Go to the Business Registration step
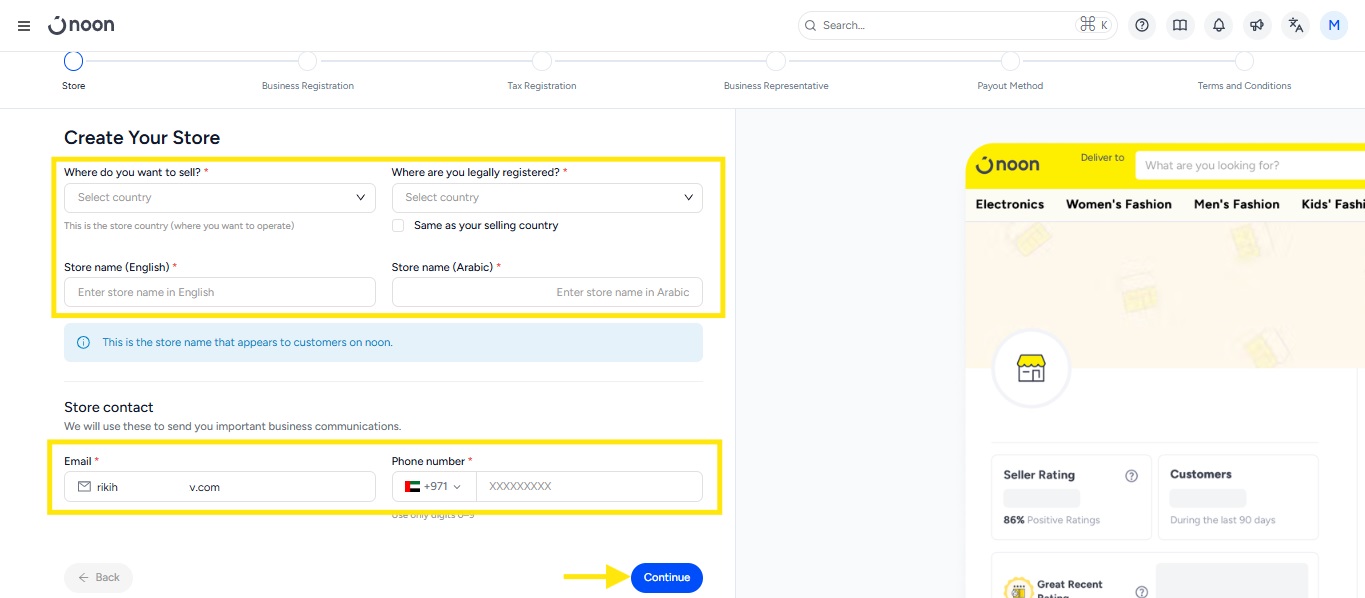This screenshot has width=1365, height=598. click(x=307, y=62)
